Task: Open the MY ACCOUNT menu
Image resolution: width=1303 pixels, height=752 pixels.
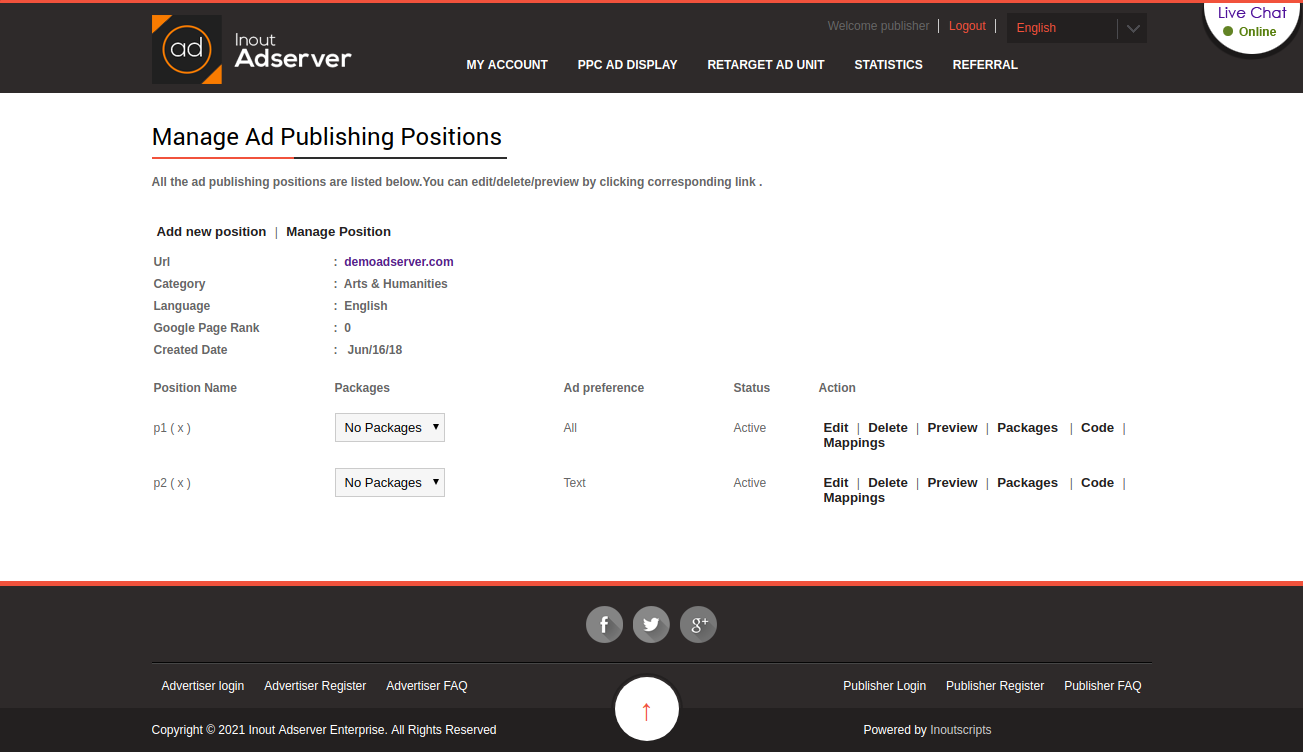Action: tap(507, 65)
